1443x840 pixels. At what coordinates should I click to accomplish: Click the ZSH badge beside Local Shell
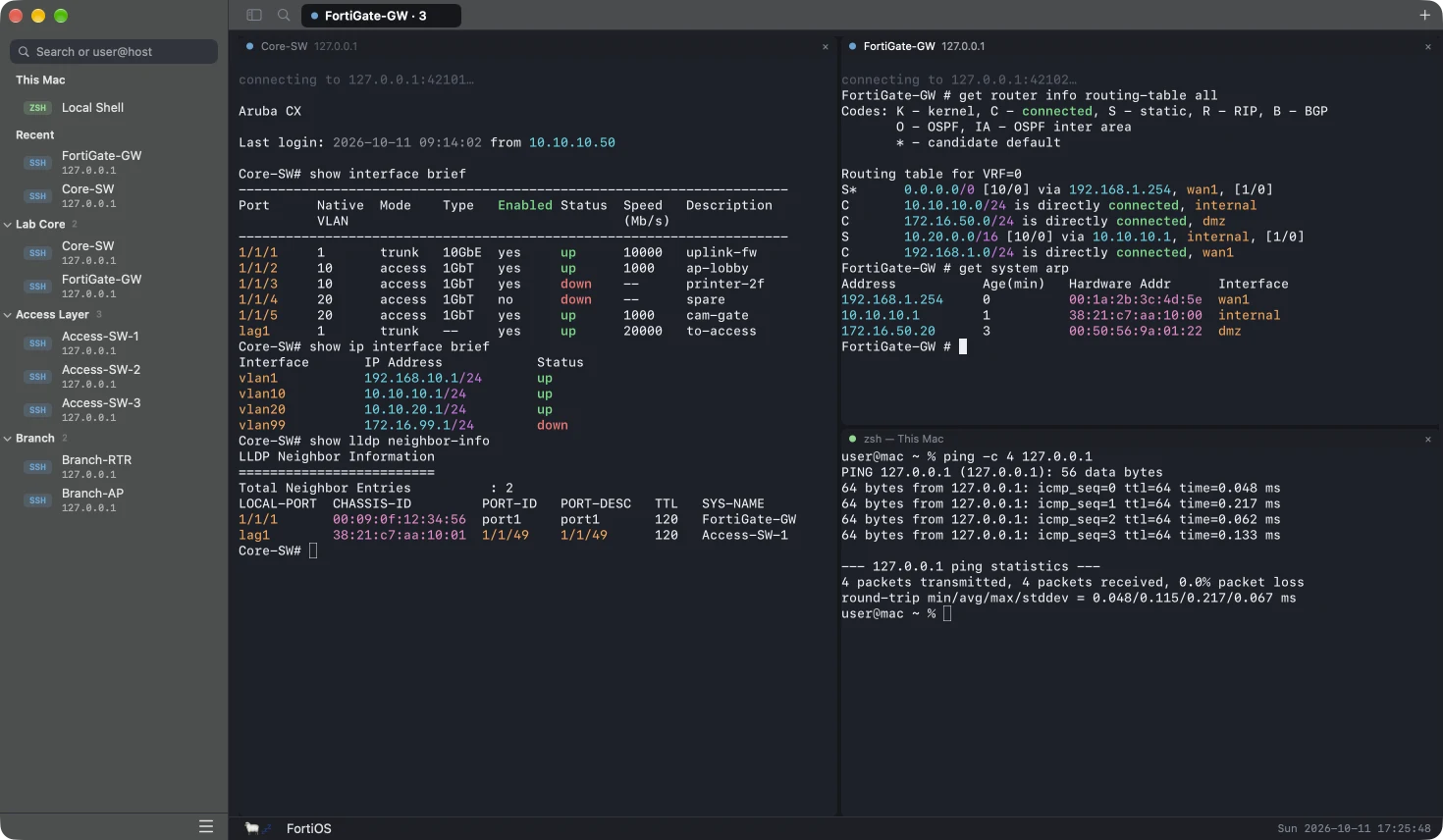37,108
